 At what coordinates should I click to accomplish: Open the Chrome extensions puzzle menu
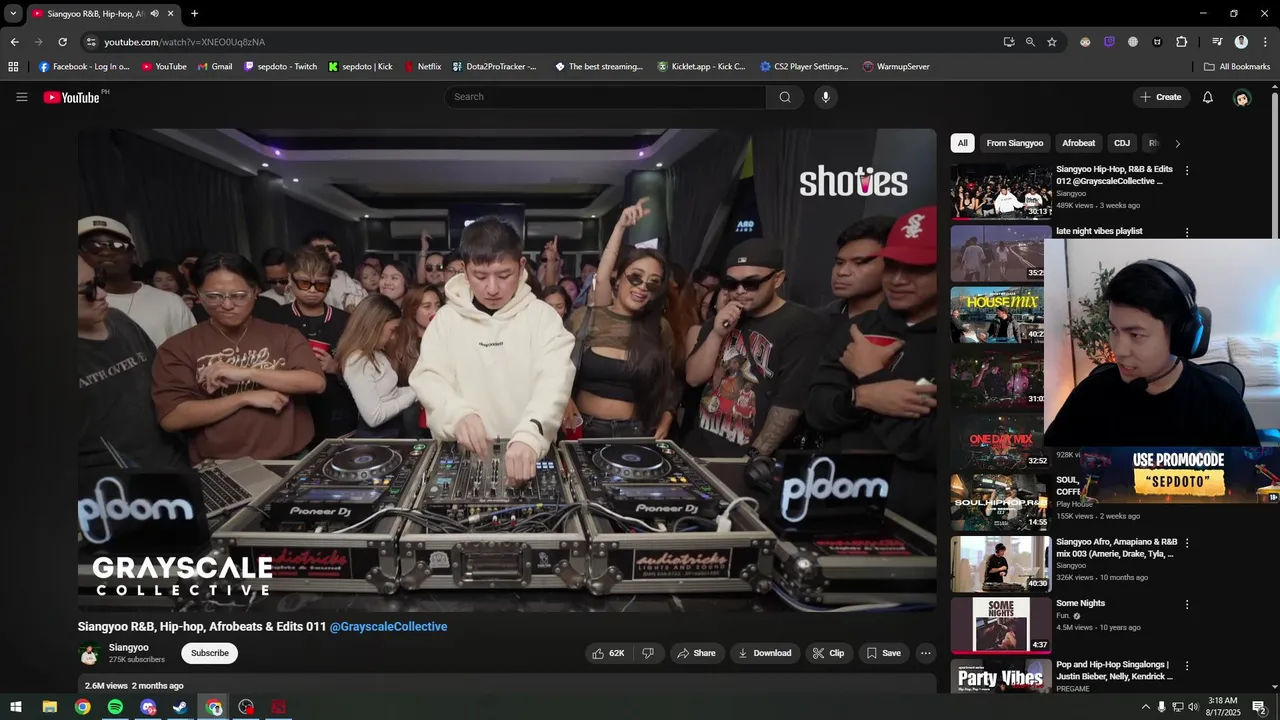1181,42
